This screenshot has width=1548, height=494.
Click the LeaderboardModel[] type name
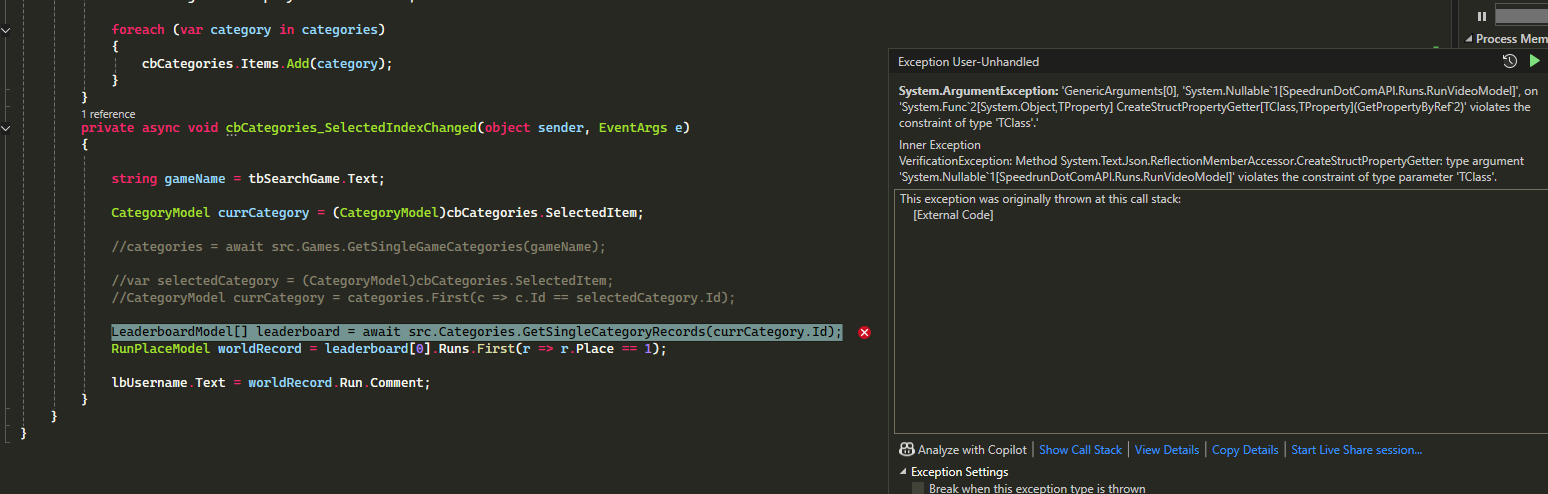pos(180,332)
